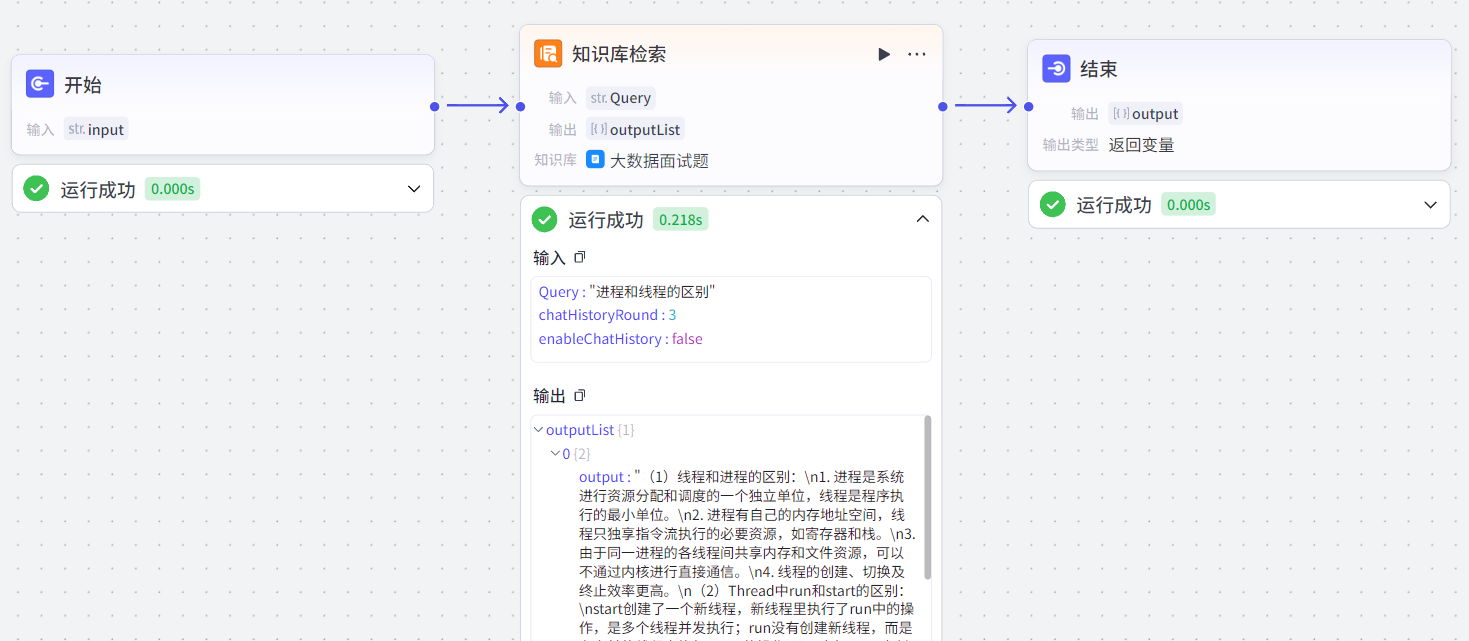The height and width of the screenshot is (641, 1469).
Task: Click the success check icon under End node
Action: pyautogui.click(x=1053, y=204)
